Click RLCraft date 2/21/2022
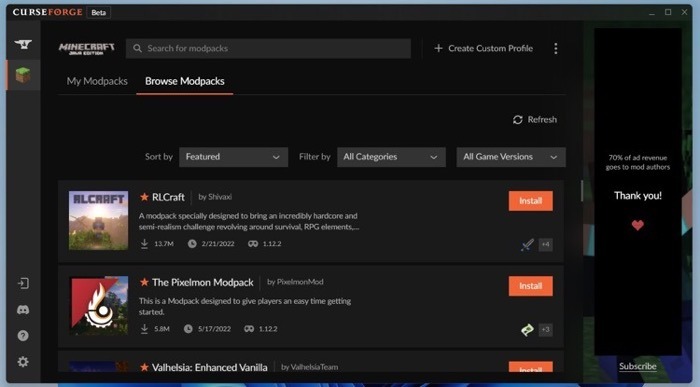This screenshot has width=700, height=387. point(218,244)
